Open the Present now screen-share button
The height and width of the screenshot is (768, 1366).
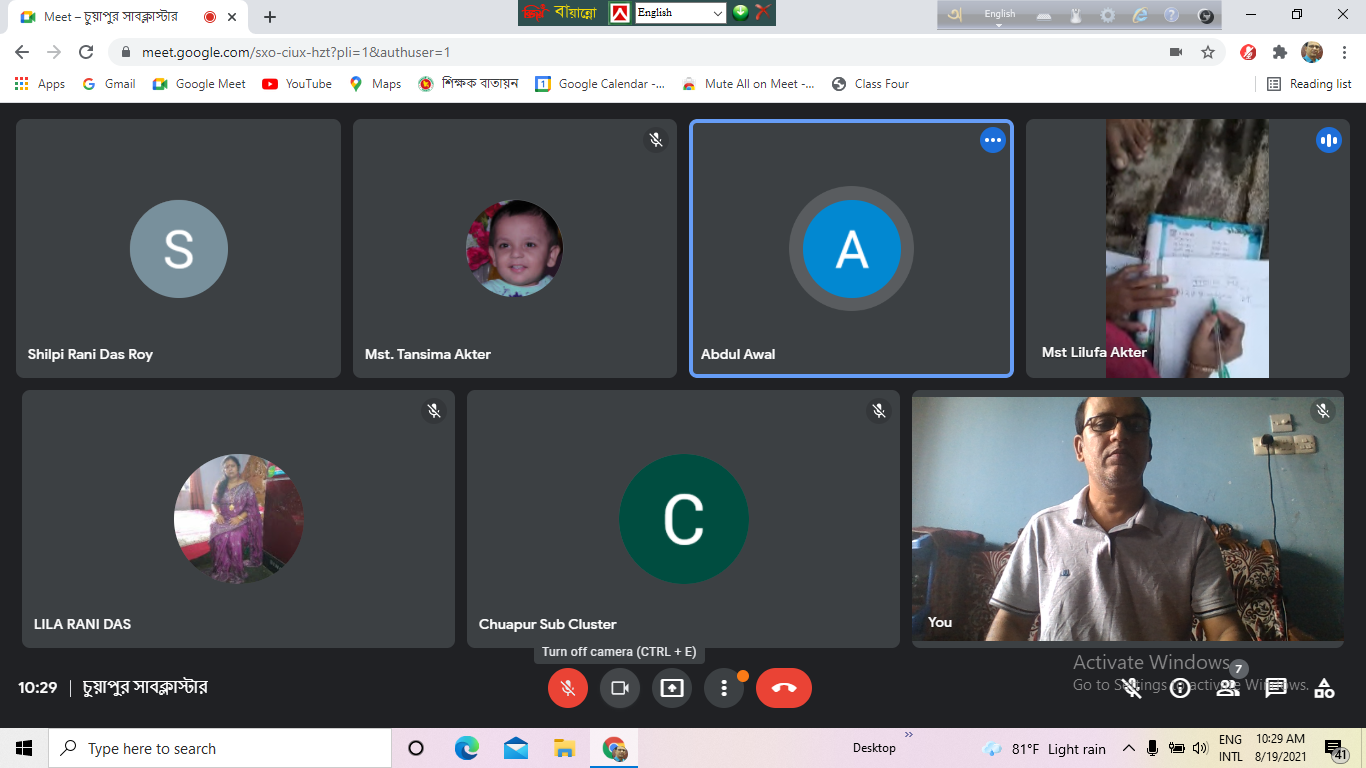[672, 688]
